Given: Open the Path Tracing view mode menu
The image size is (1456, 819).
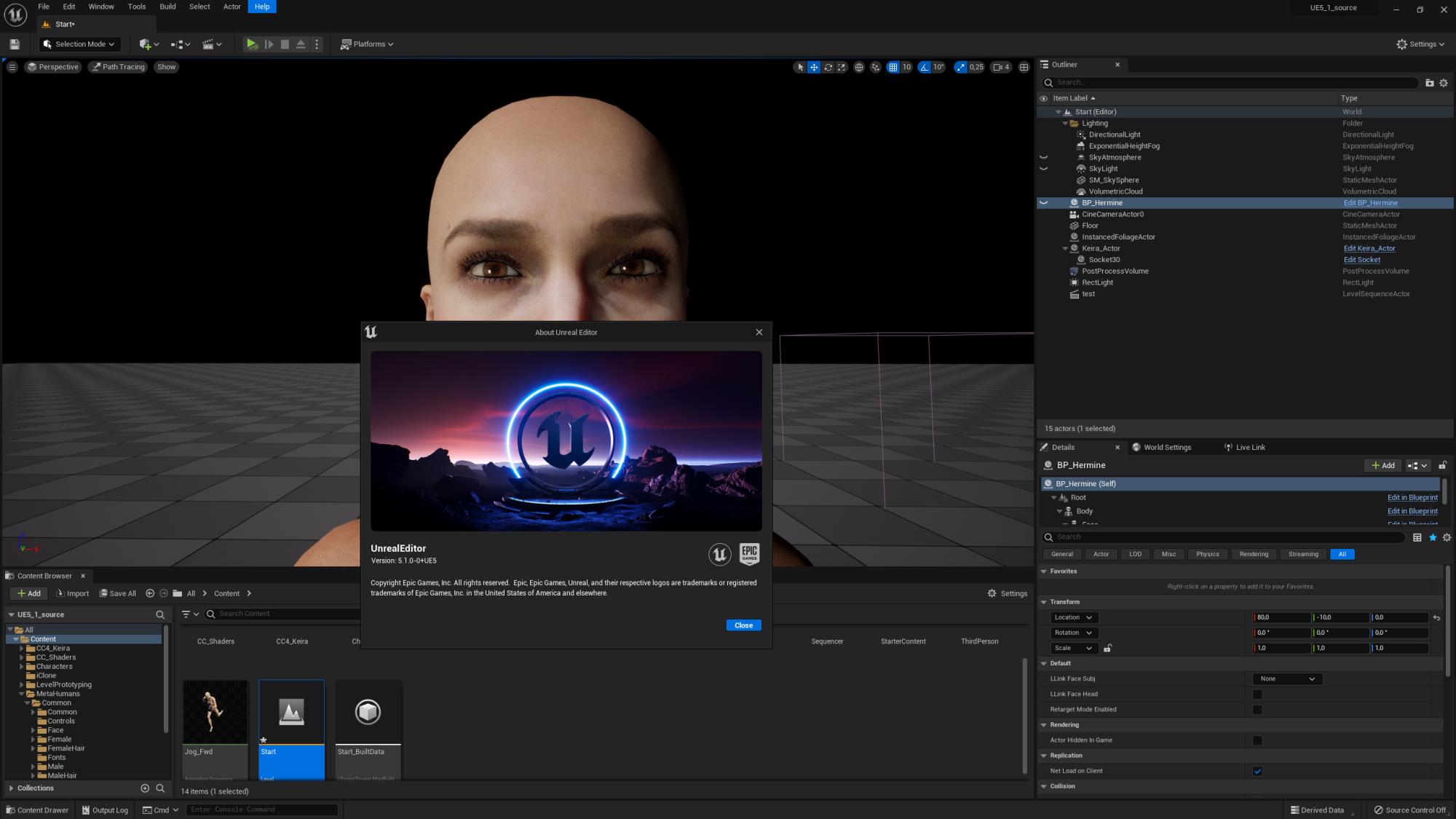Looking at the screenshot, I should tap(117, 67).
